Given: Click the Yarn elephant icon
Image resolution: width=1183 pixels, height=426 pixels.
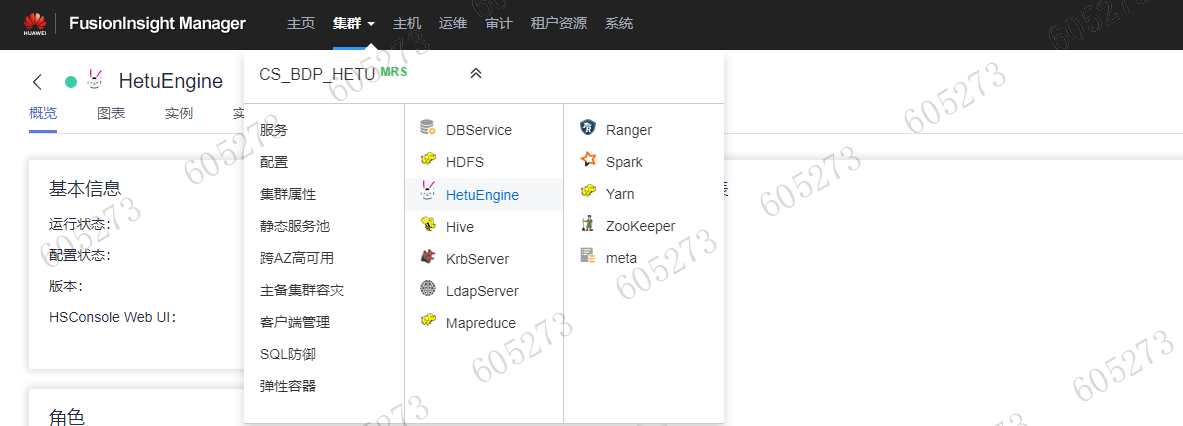Looking at the screenshot, I should pos(588,192).
